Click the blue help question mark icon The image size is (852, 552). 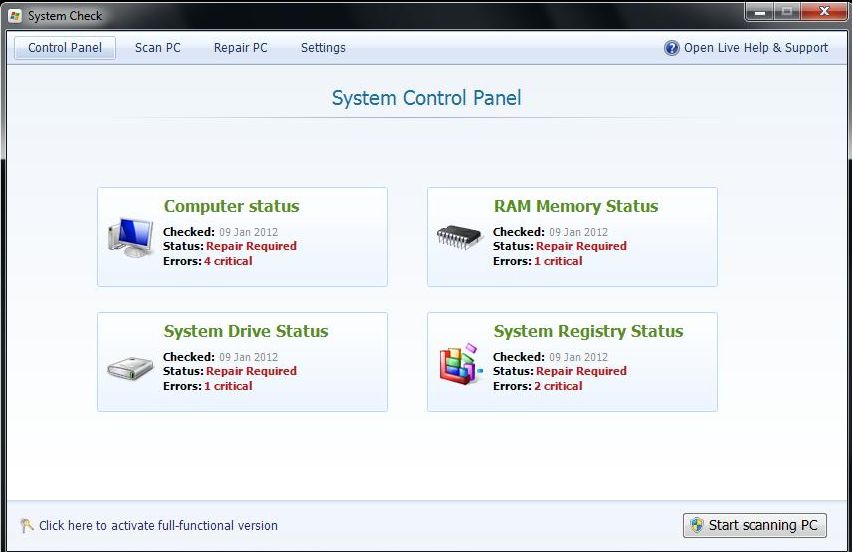(x=672, y=48)
